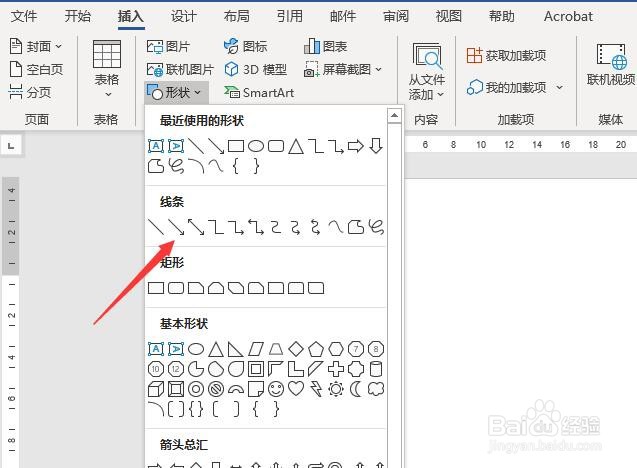Select the cloud shape

[376, 389]
